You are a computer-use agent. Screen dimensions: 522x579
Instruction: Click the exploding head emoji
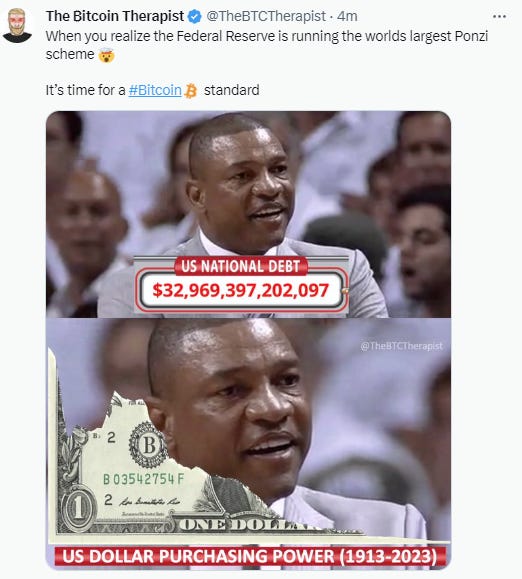[106, 55]
